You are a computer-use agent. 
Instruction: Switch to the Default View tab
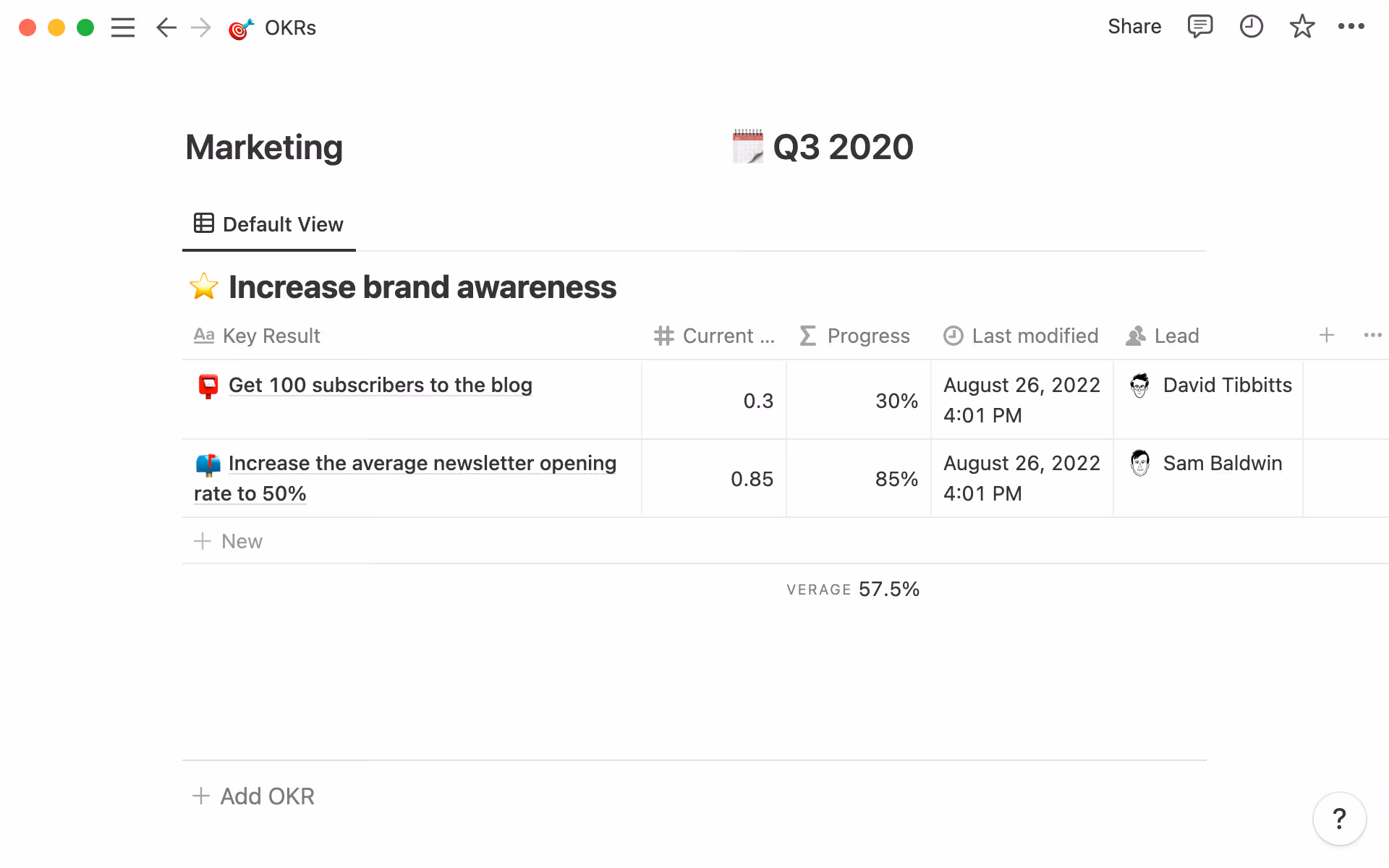268,224
